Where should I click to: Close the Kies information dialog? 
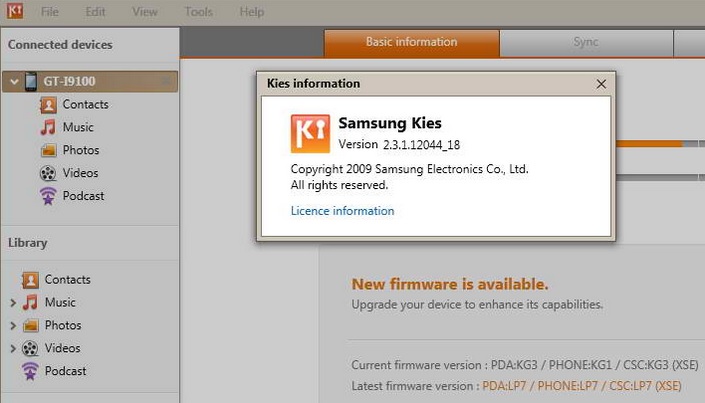(x=601, y=84)
